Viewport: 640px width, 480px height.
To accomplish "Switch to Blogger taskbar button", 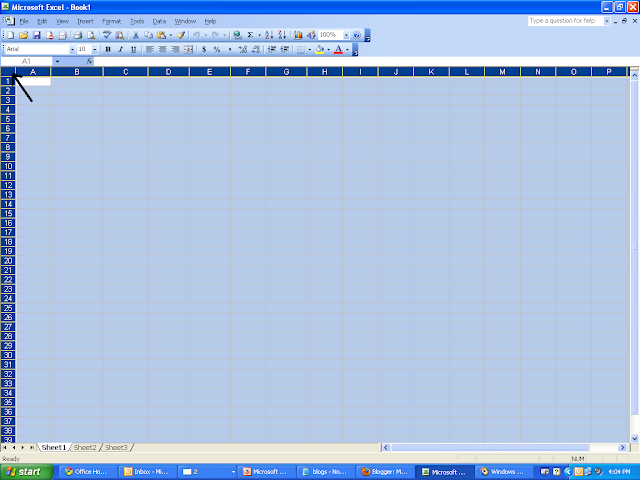I will coord(385,472).
